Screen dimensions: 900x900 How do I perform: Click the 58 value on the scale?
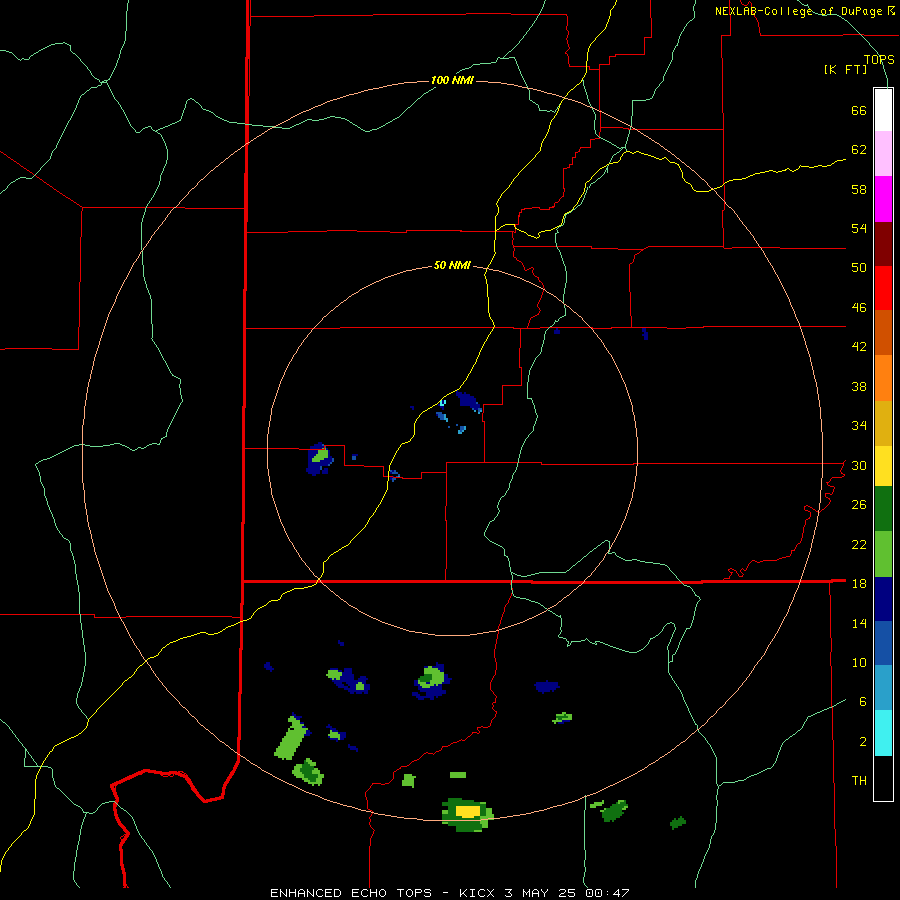tap(859, 189)
